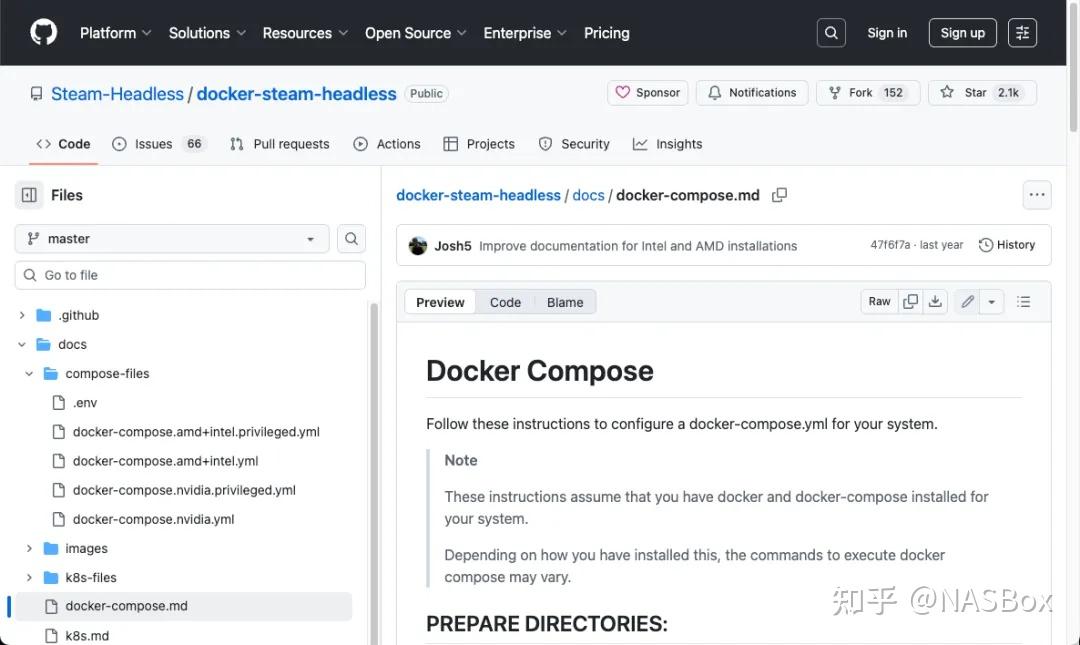Open the header appearance settings icon
The image size is (1080, 645).
point(1022,32)
